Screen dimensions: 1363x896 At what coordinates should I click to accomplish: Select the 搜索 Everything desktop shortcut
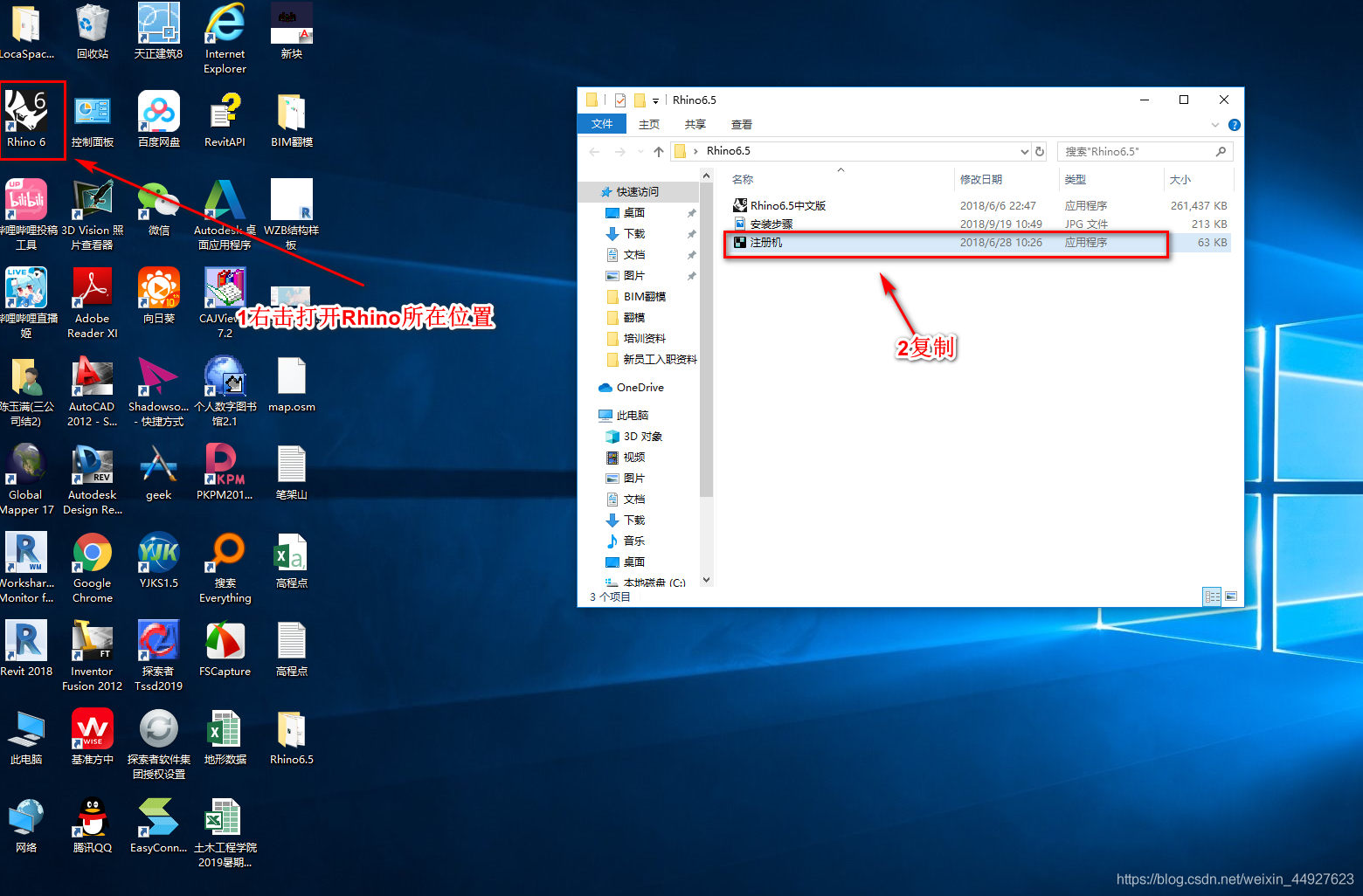225,568
